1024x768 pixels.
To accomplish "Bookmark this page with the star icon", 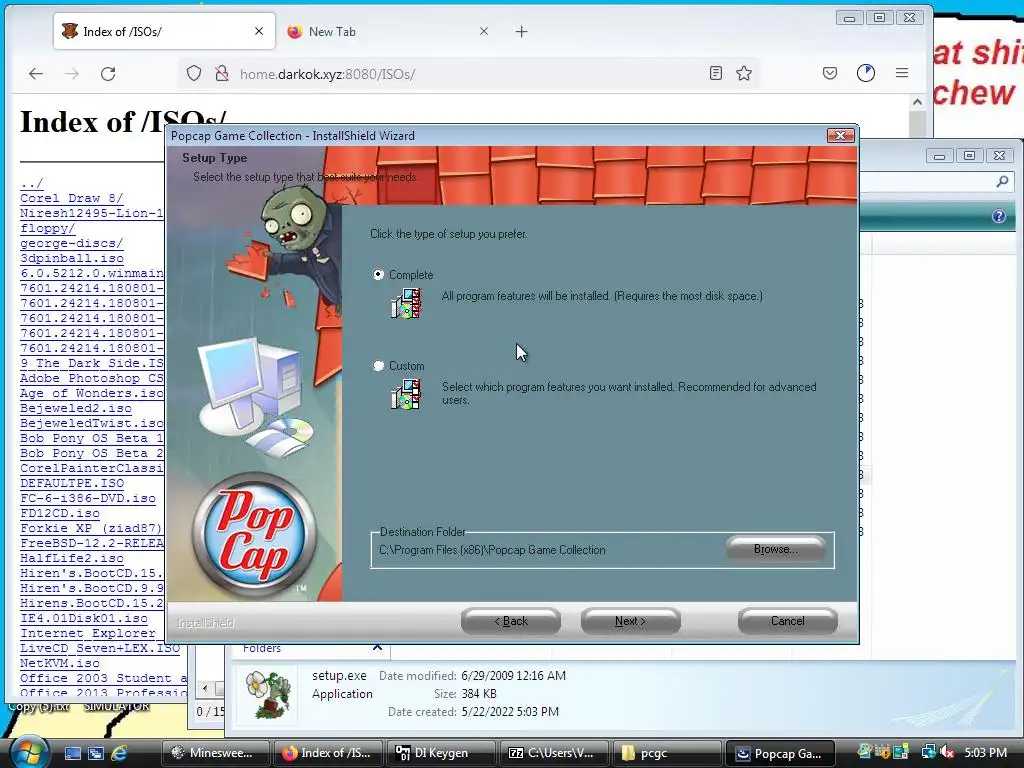I will tap(744, 73).
